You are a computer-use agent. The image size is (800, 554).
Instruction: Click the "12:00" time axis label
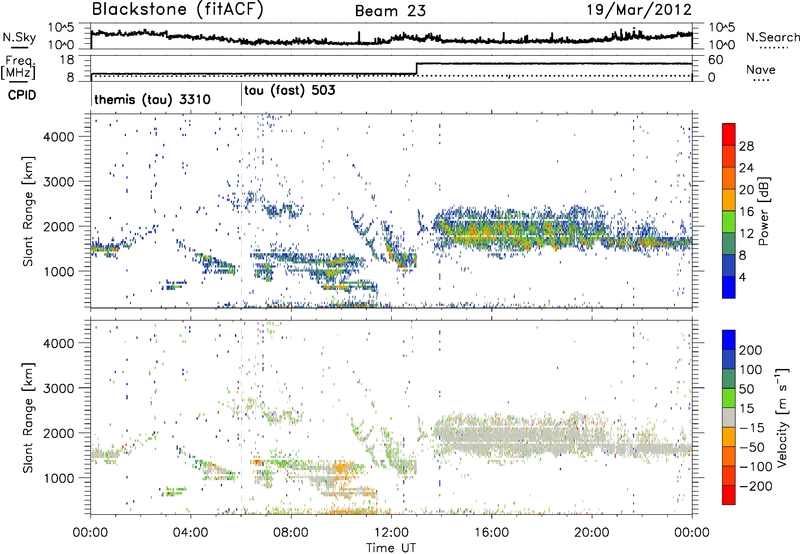click(x=391, y=533)
